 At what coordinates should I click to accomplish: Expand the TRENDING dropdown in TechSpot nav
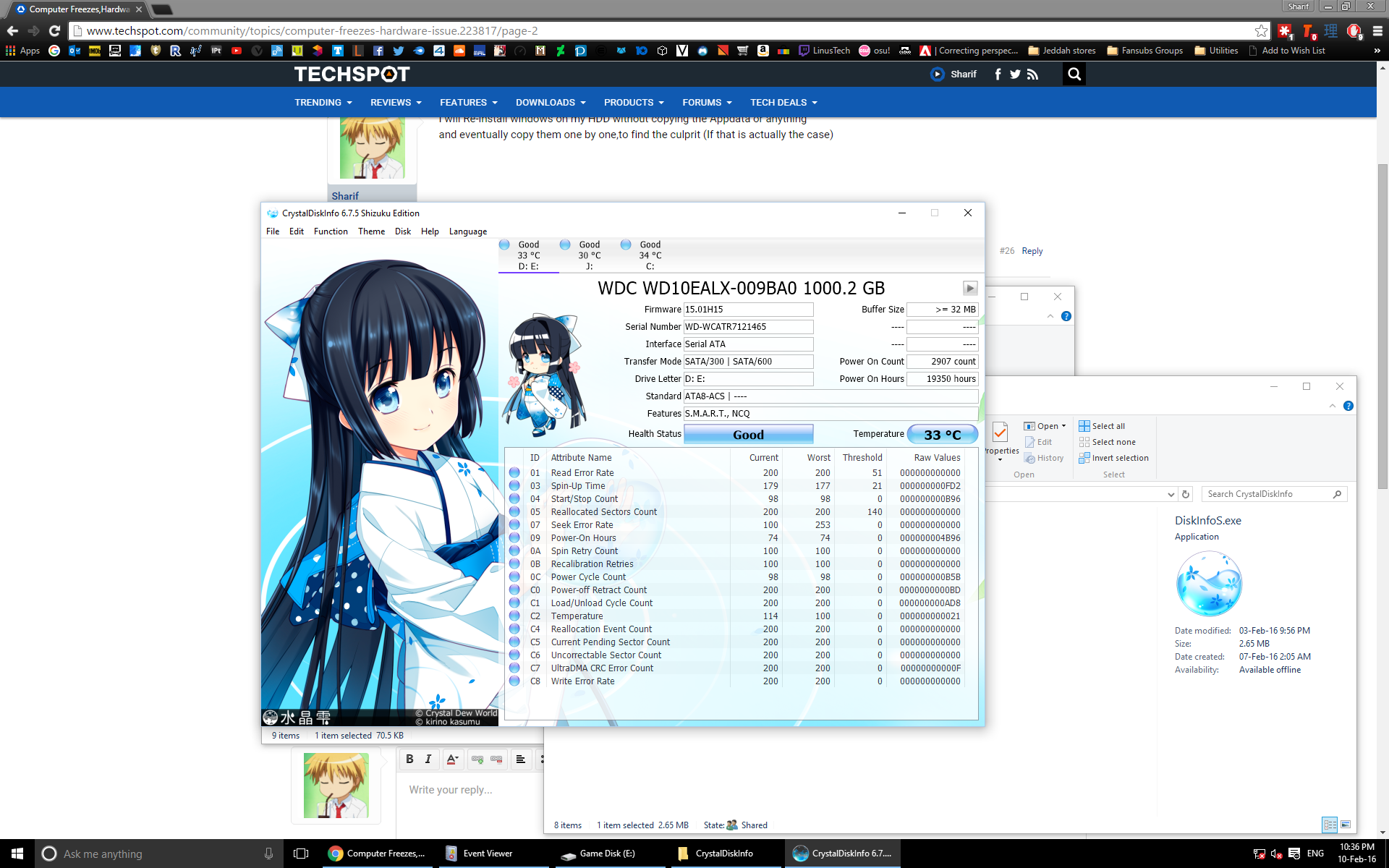point(323,103)
